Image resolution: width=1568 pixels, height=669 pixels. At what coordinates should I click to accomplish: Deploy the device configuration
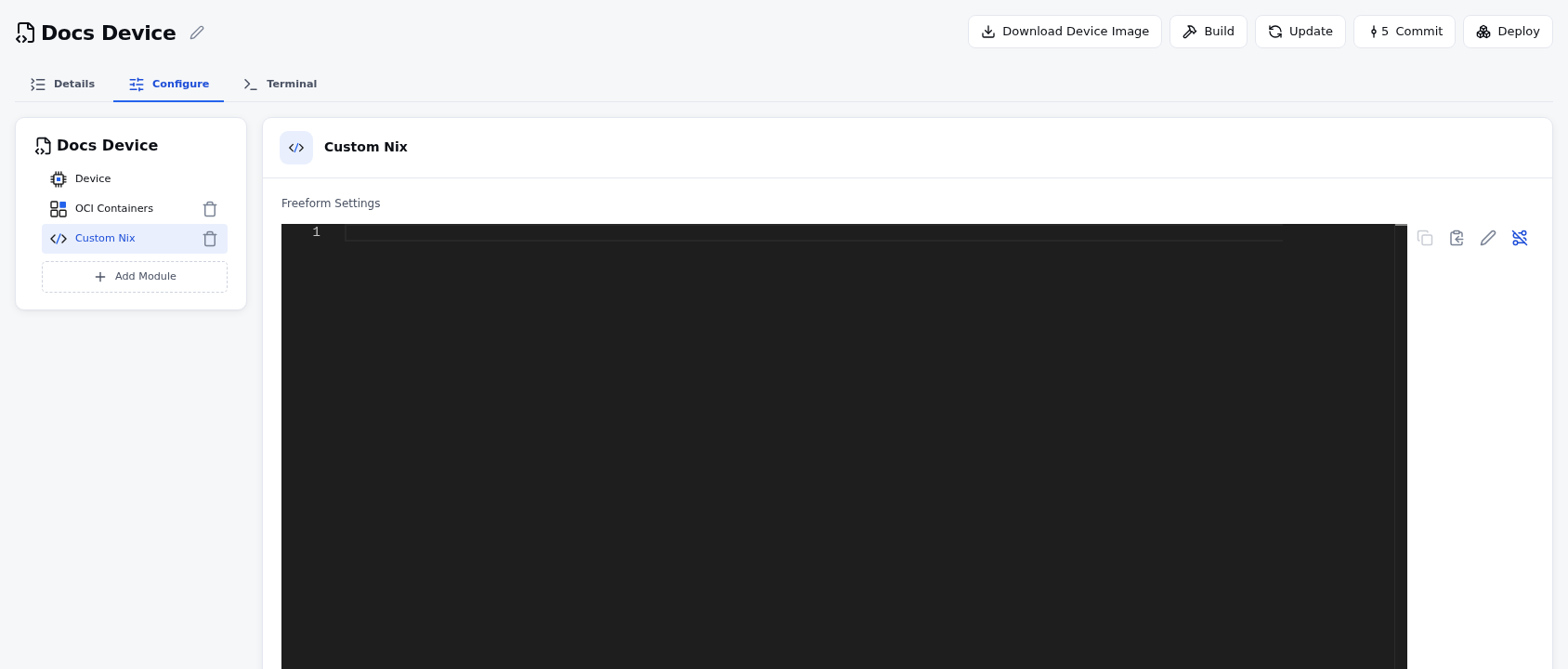(1508, 32)
